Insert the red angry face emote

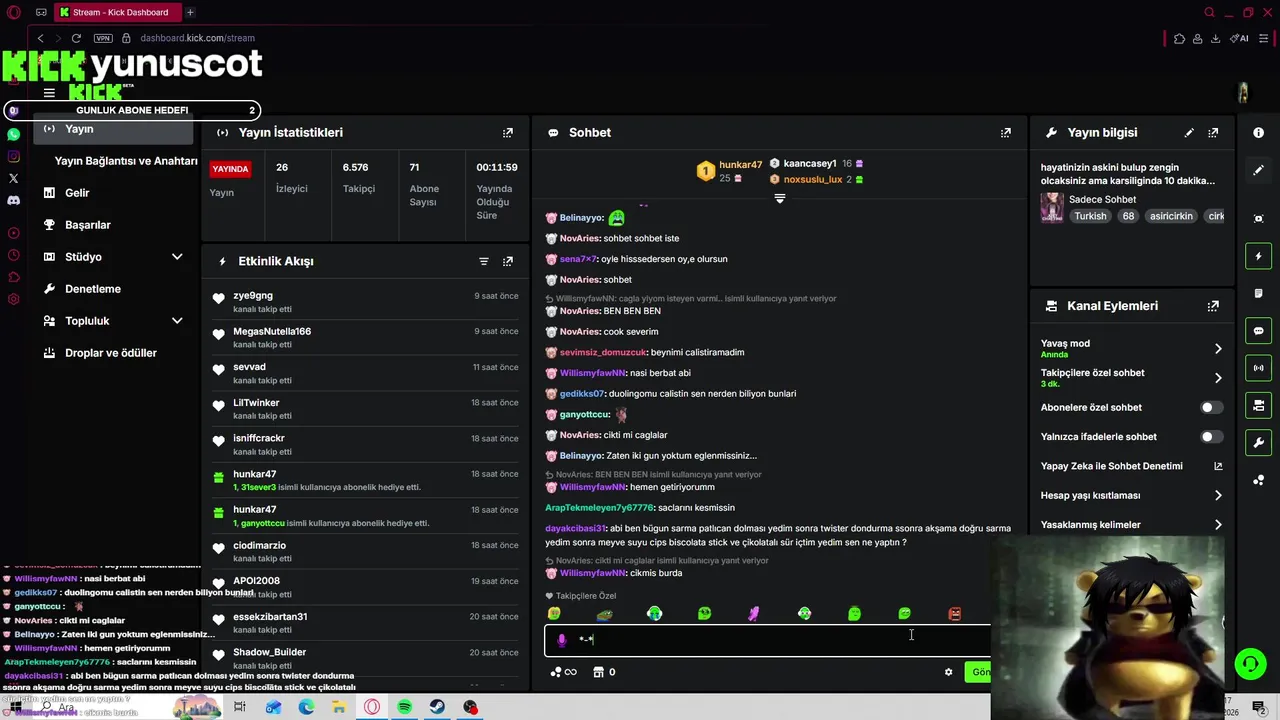click(x=954, y=613)
